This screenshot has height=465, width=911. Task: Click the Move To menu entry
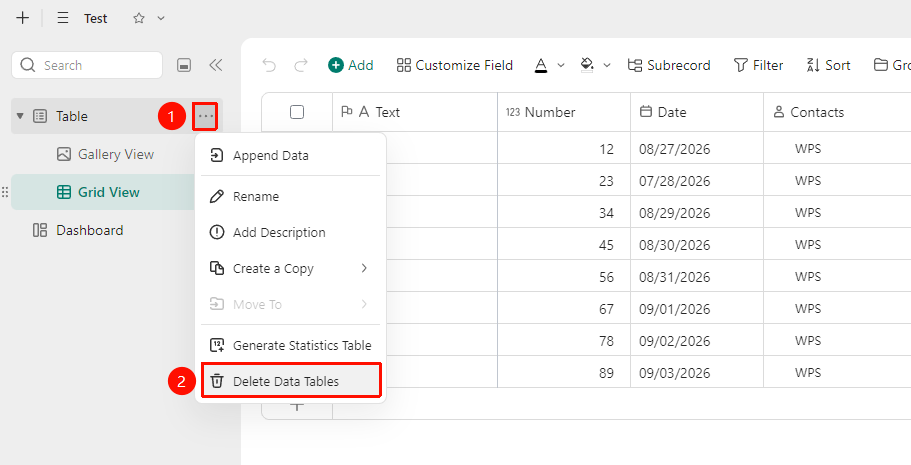tap(290, 305)
